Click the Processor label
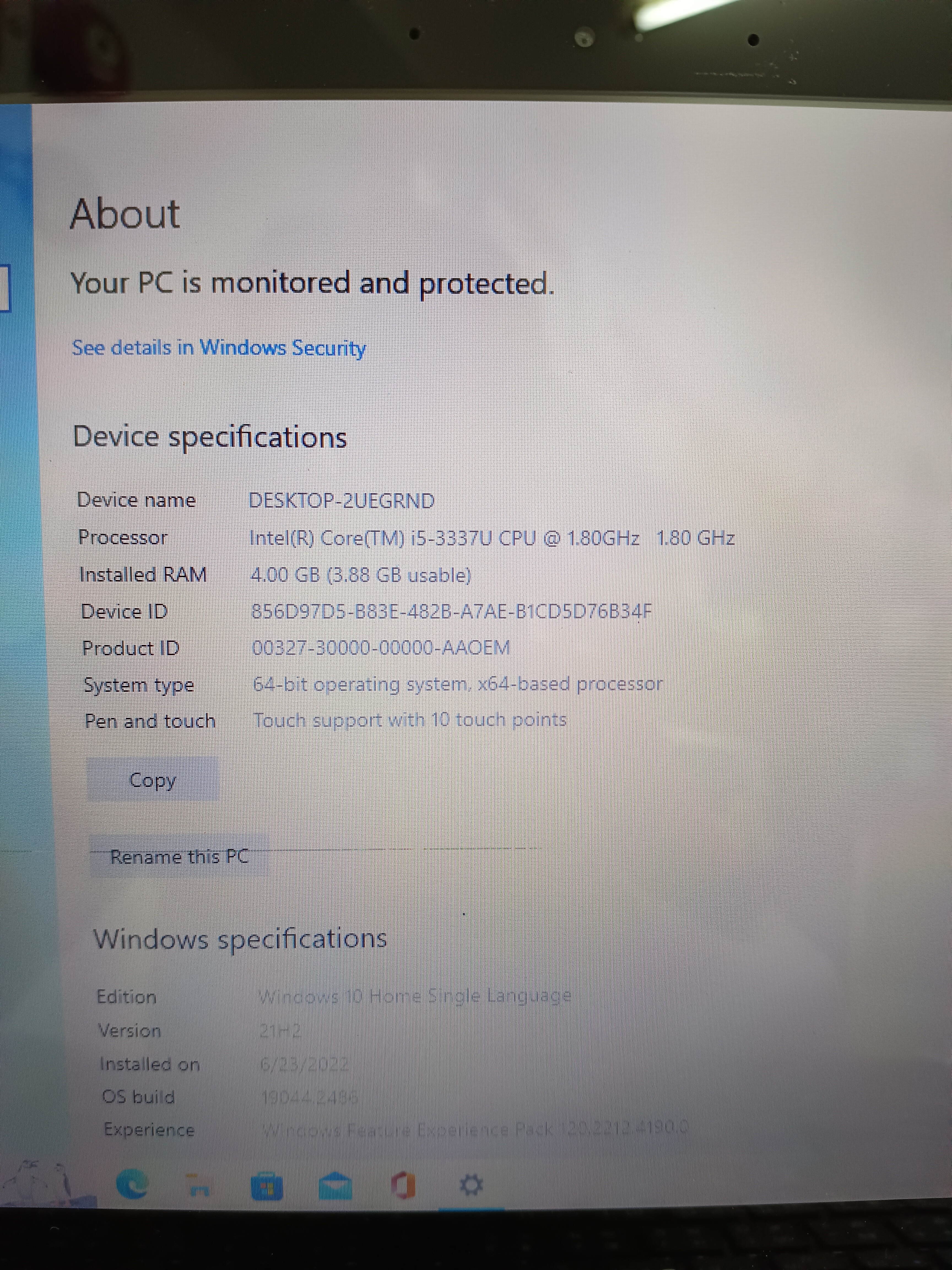Screen dimensions: 952x1270 (123, 537)
